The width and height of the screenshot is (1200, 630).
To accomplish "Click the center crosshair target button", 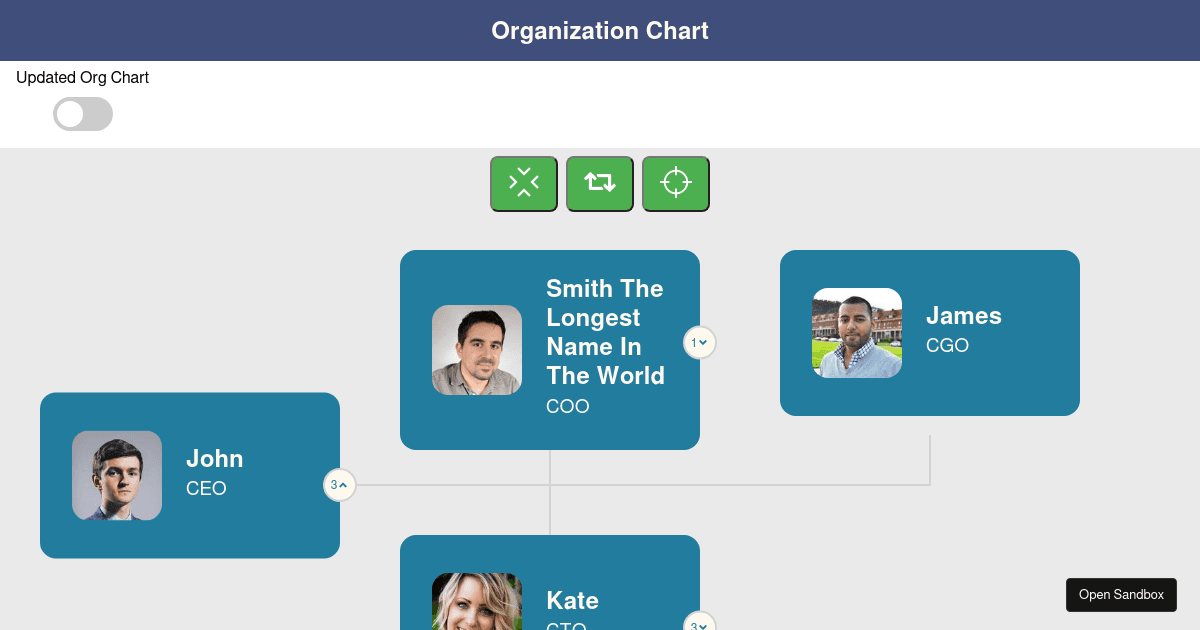I will [x=676, y=183].
